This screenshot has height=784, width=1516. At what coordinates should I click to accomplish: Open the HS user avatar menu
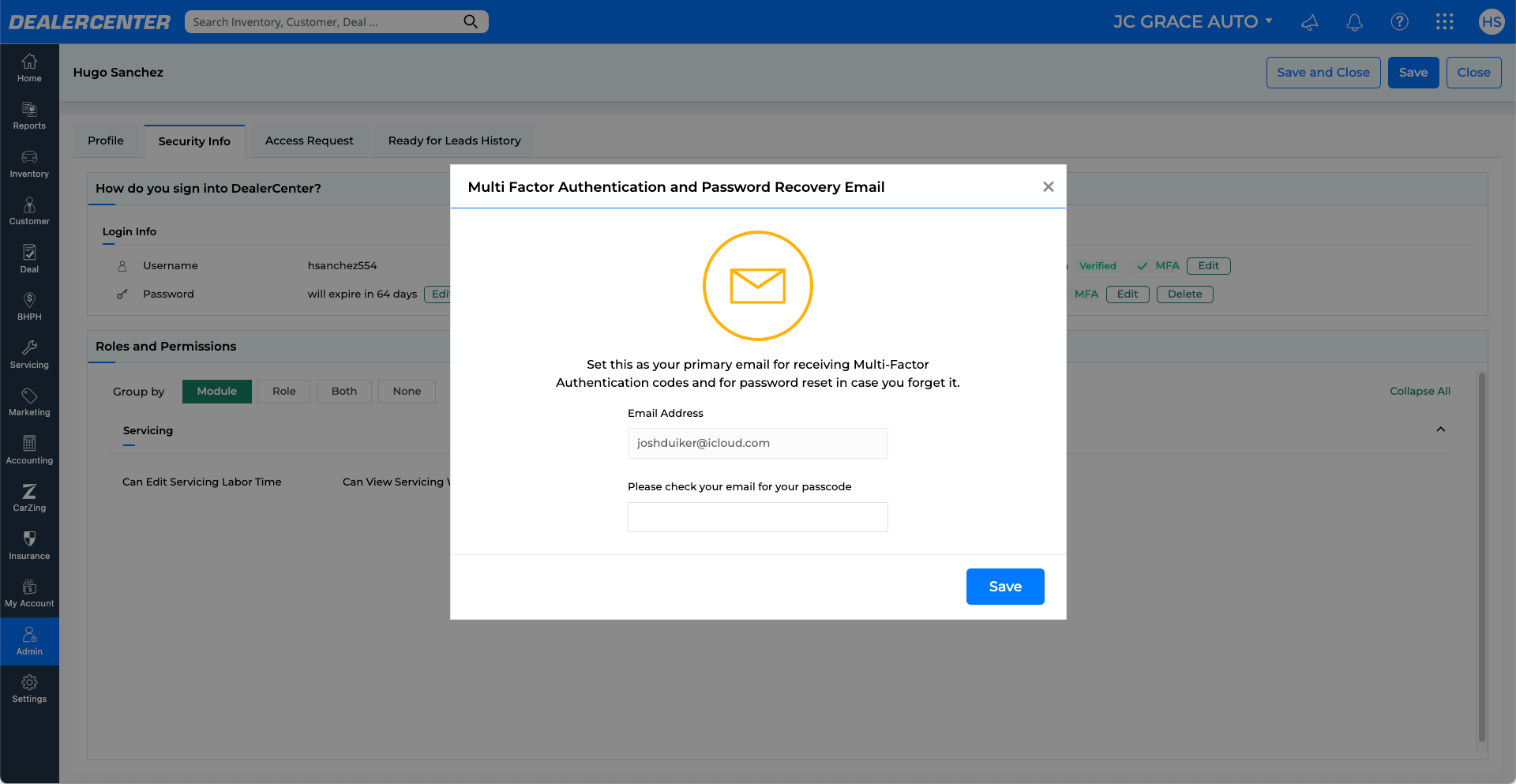(x=1492, y=22)
